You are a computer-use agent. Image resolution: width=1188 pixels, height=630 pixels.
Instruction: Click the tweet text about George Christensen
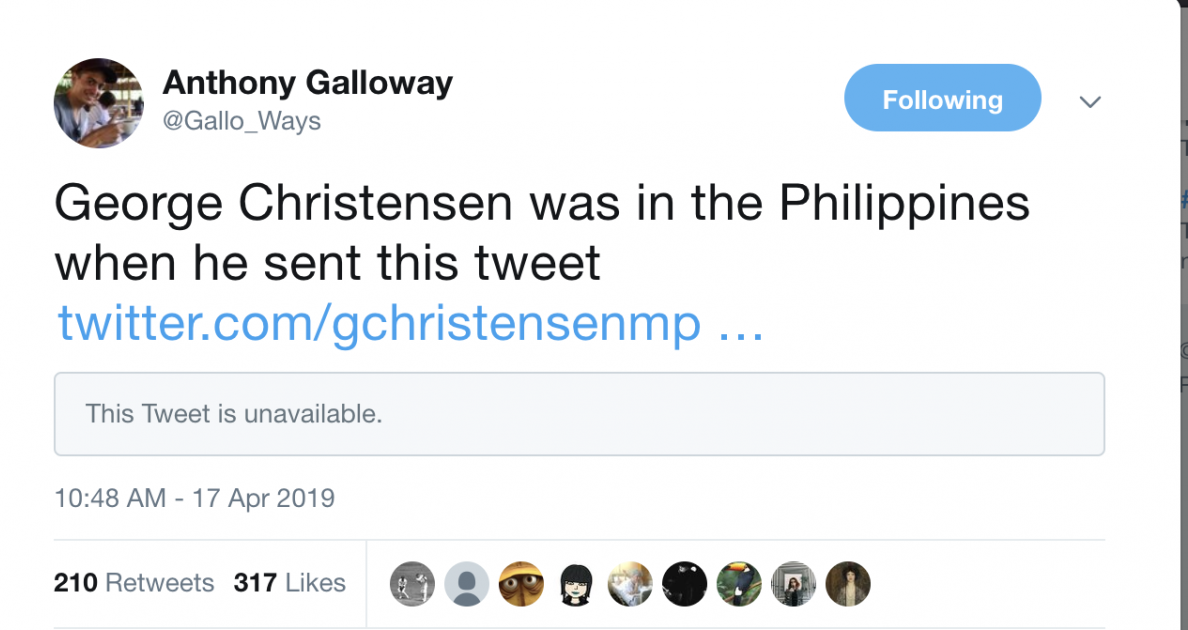click(540, 233)
